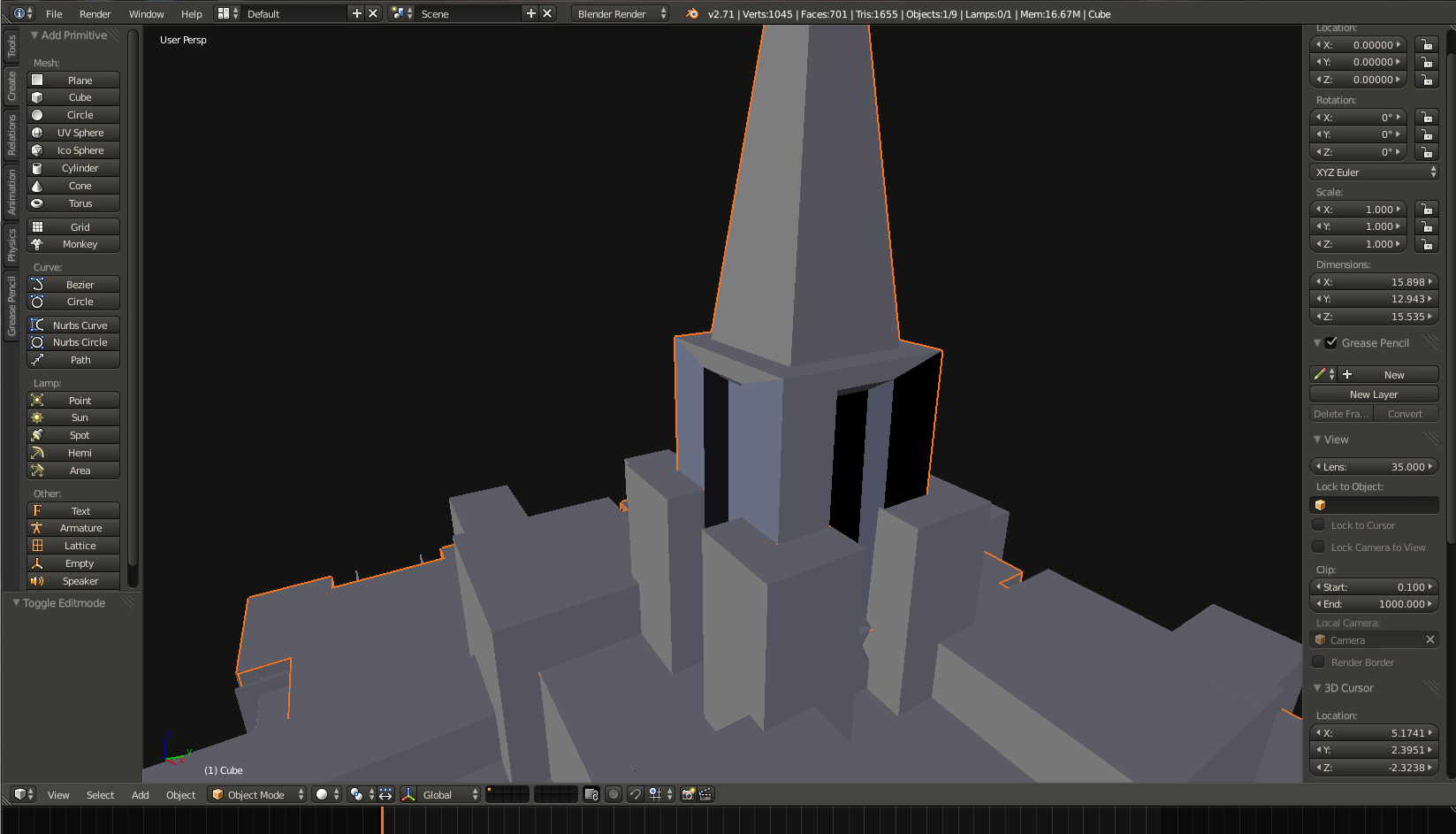The image size is (1456, 834).
Task: Enable Lock to Cursor checkbox
Action: click(1319, 525)
